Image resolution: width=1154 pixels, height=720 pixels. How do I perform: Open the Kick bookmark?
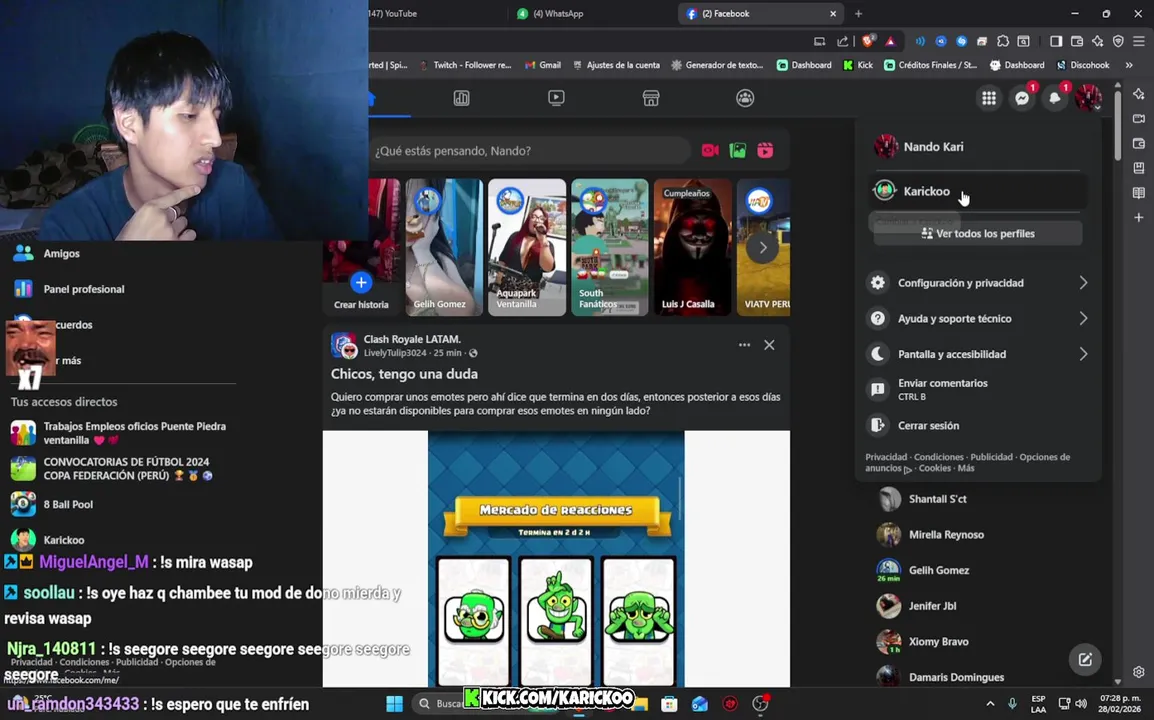(858, 65)
